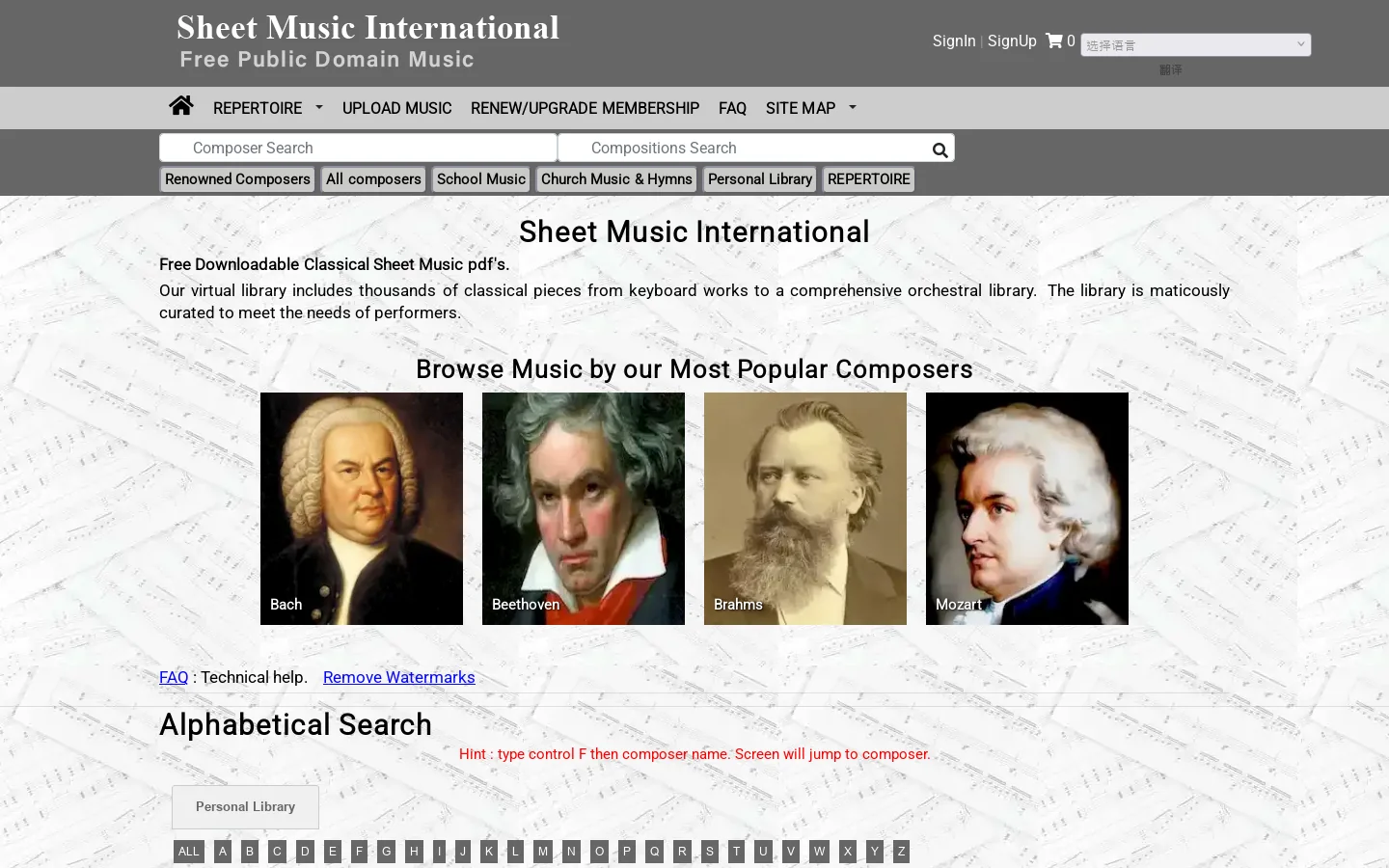Open the Bach composer portrait
This screenshot has width=1389, height=868.
(362, 508)
